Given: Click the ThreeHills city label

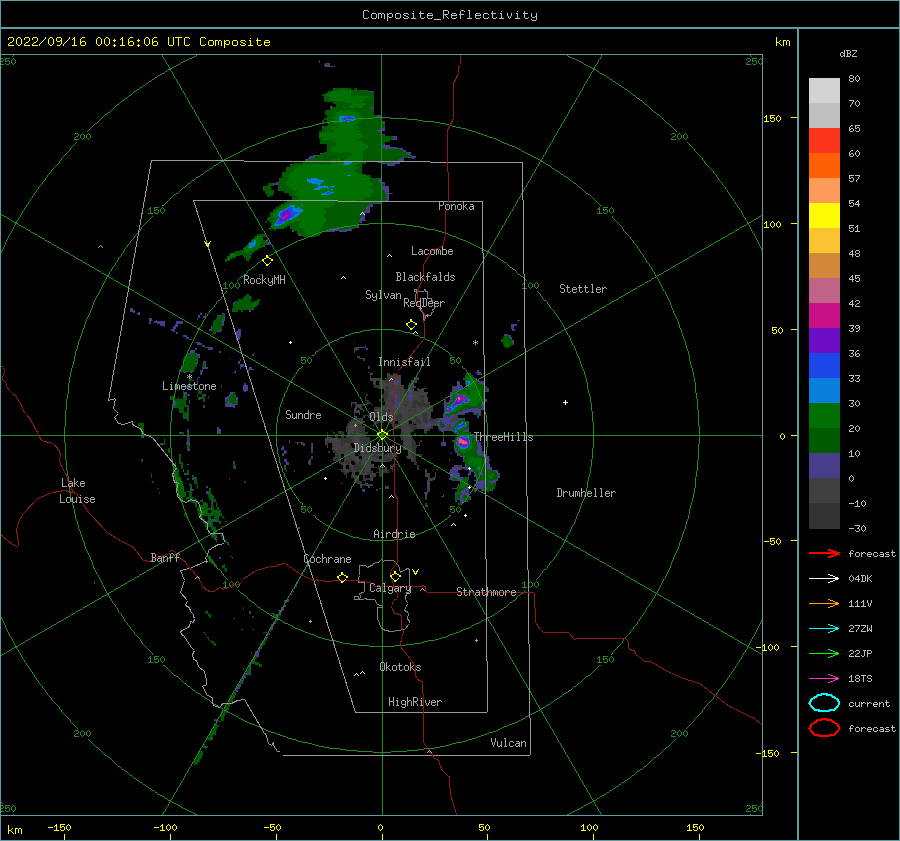Looking at the screenshot, I should 503,437.
